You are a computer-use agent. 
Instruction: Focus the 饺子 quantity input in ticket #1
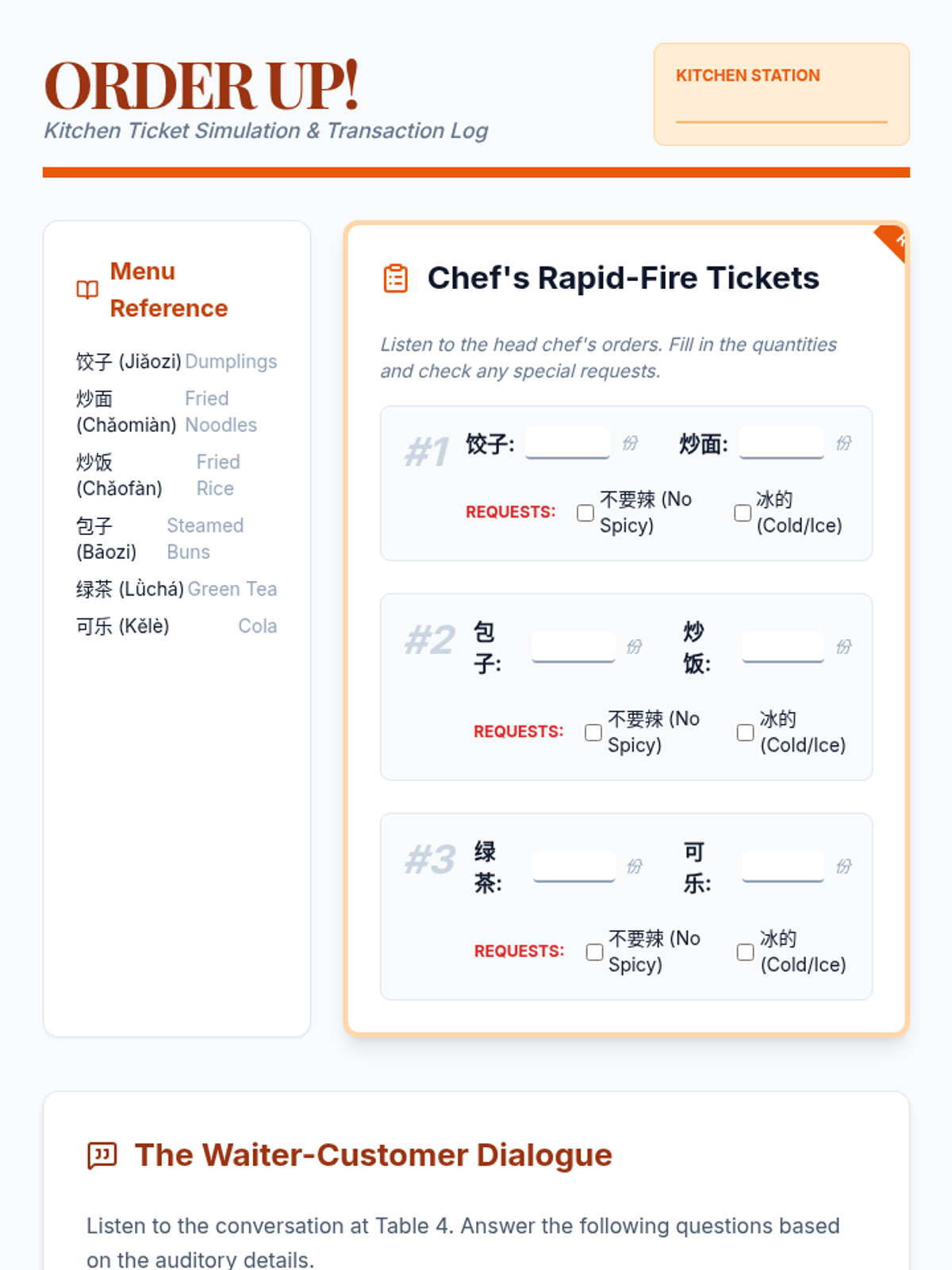(x=567, y=443)
